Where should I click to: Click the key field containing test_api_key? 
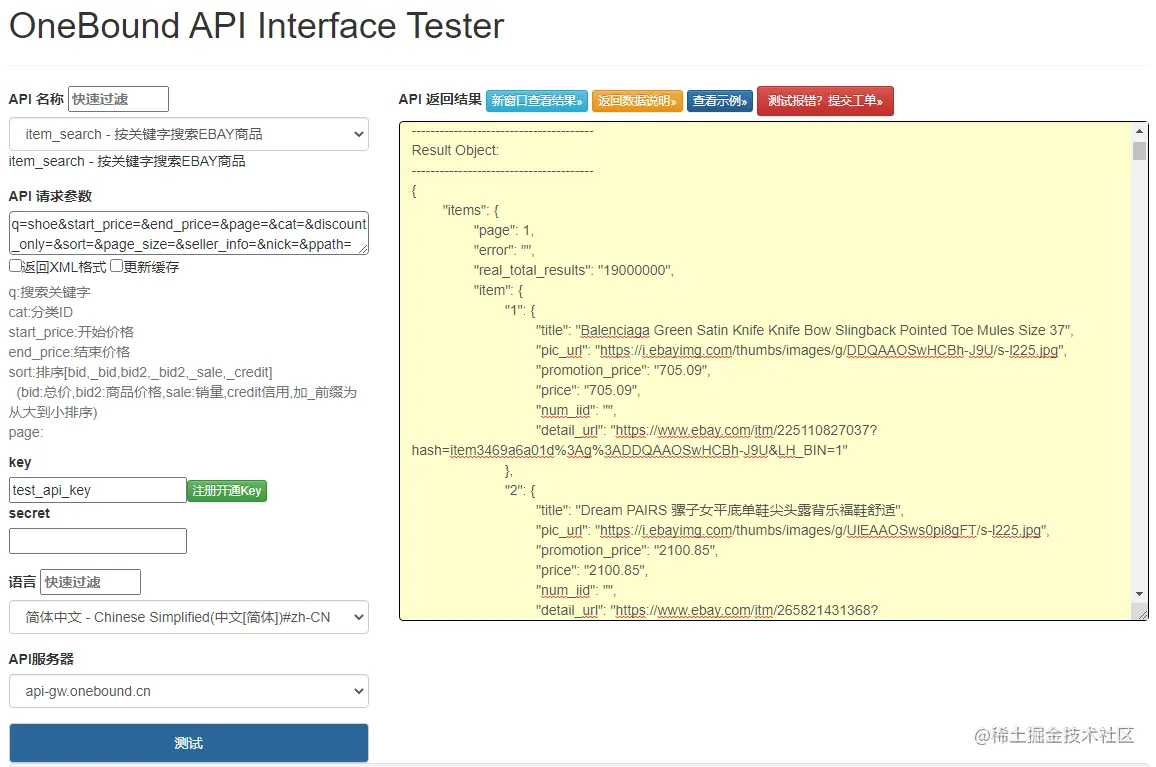tap(97, 490)
